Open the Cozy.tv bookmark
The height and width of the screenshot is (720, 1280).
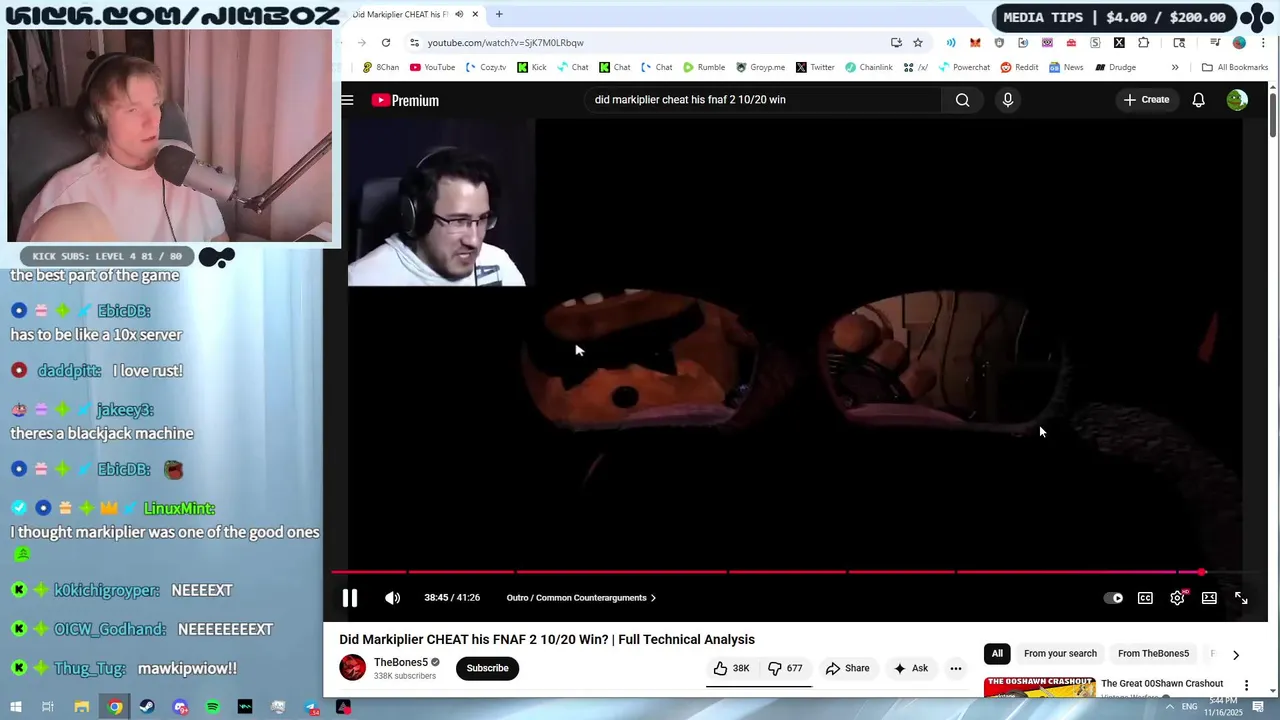485,67
